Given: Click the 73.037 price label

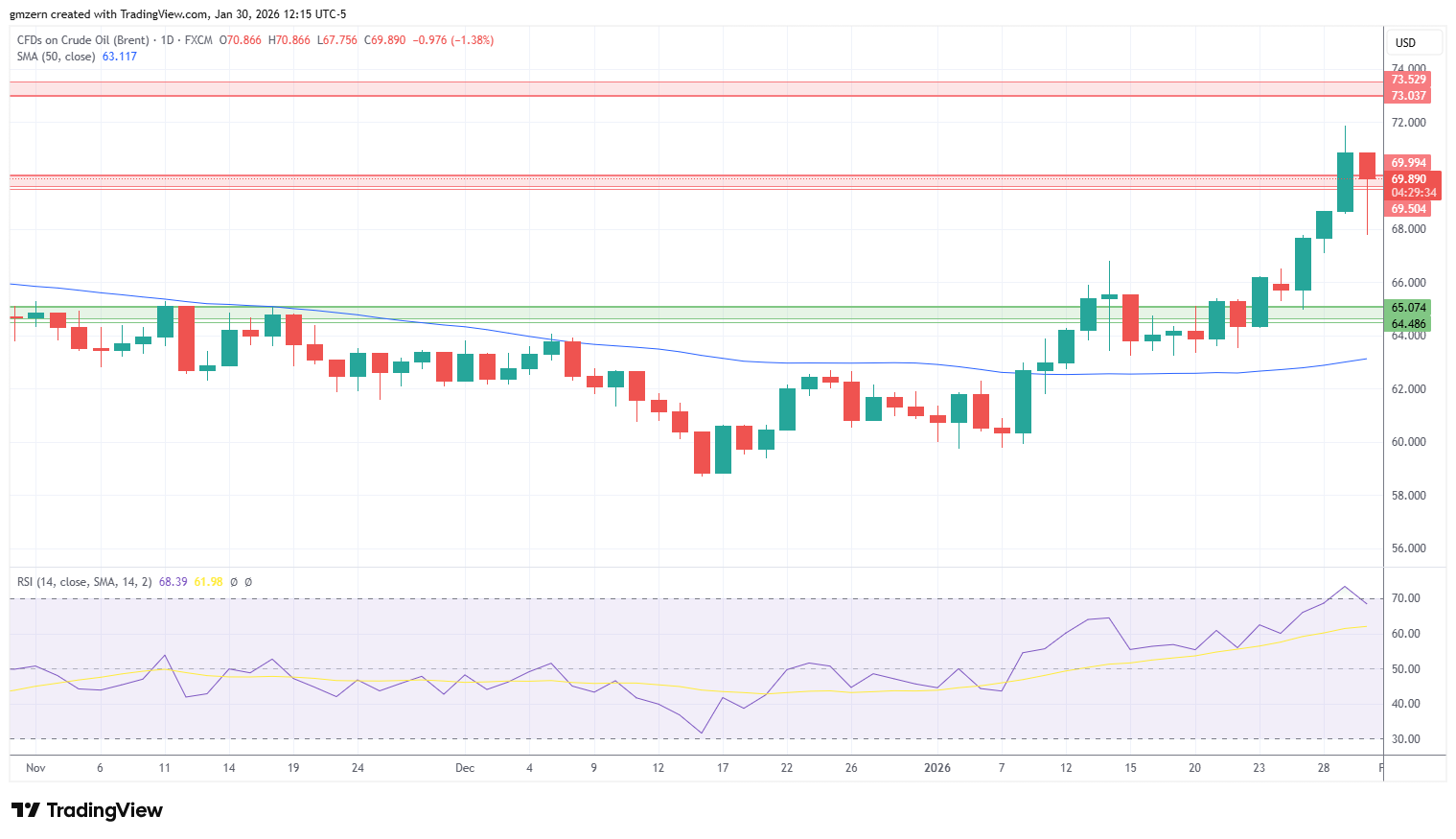Looking at the screenshot, I should tap(1408, 96).
